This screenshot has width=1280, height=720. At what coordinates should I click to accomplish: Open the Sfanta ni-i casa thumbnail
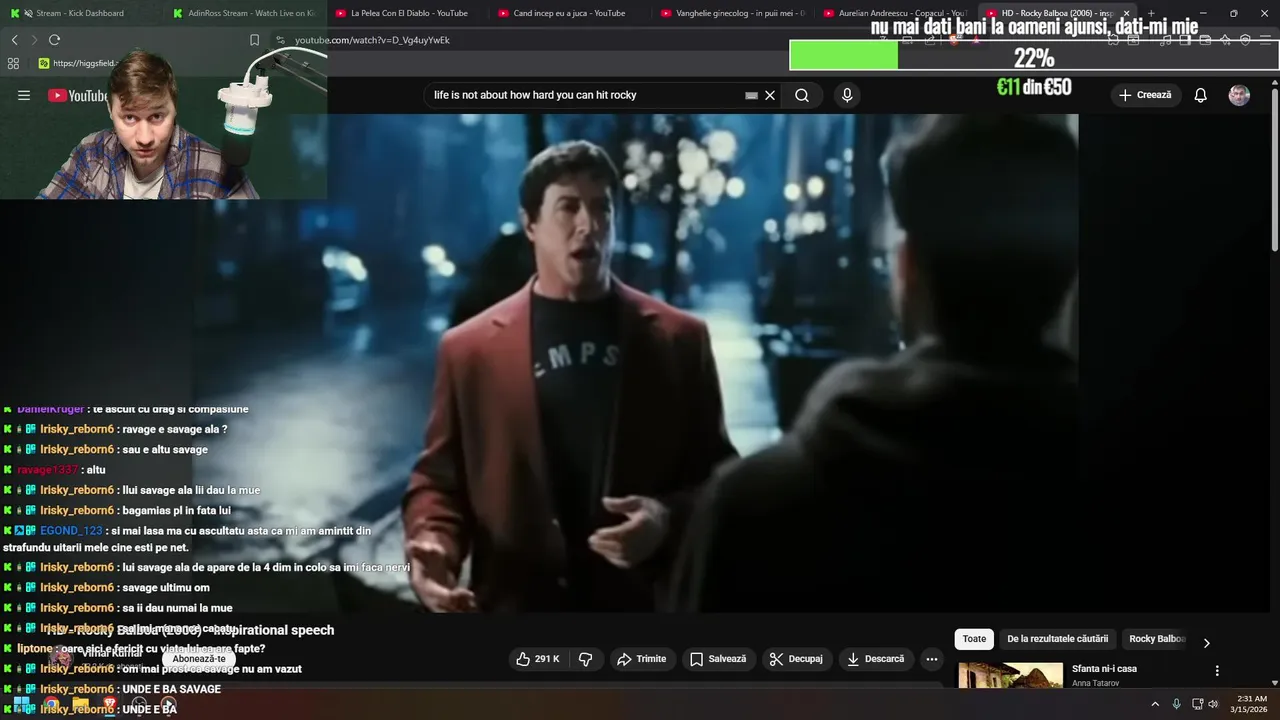pos(1010,675)
